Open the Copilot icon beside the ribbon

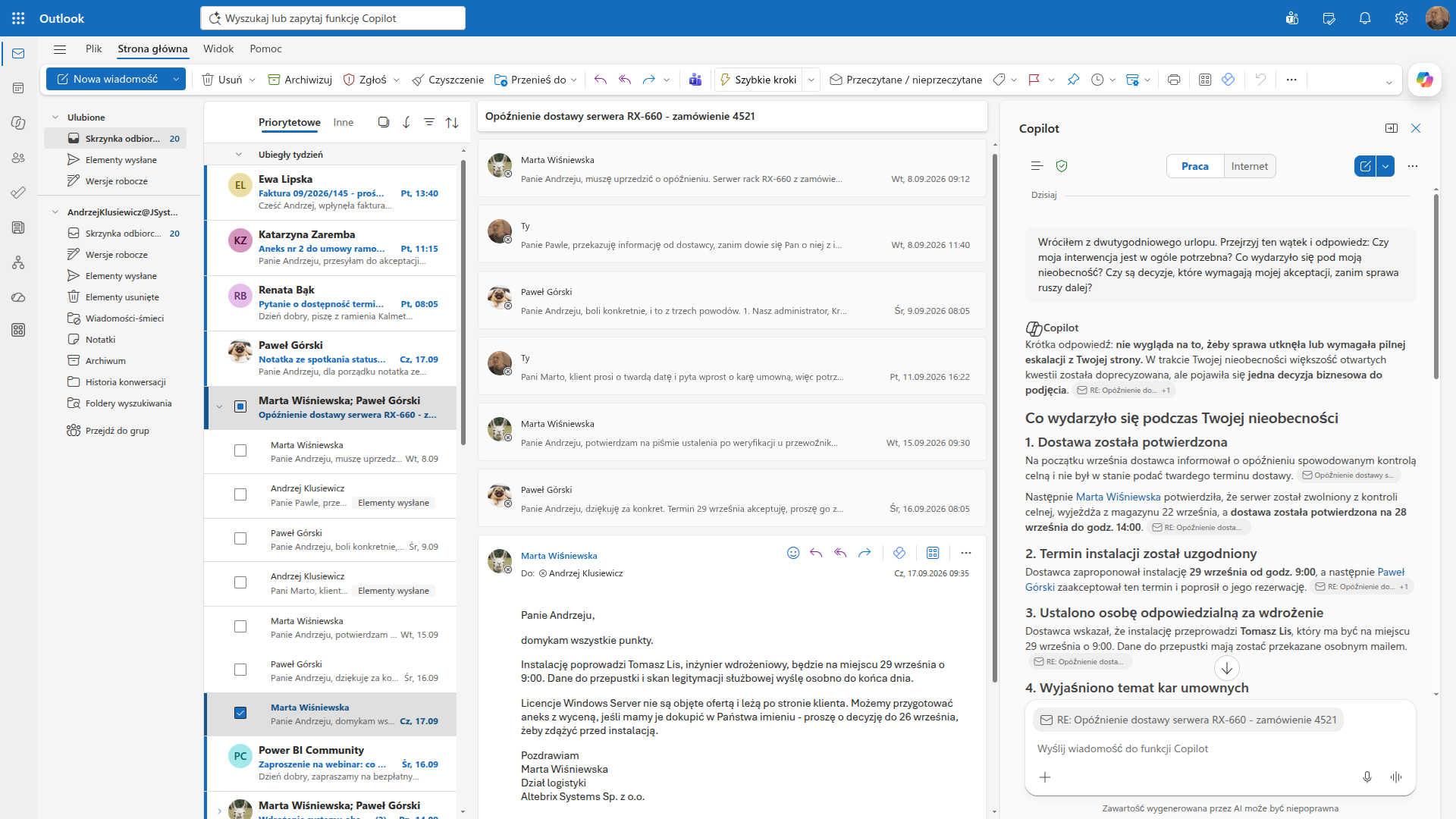click(1425, 80)
